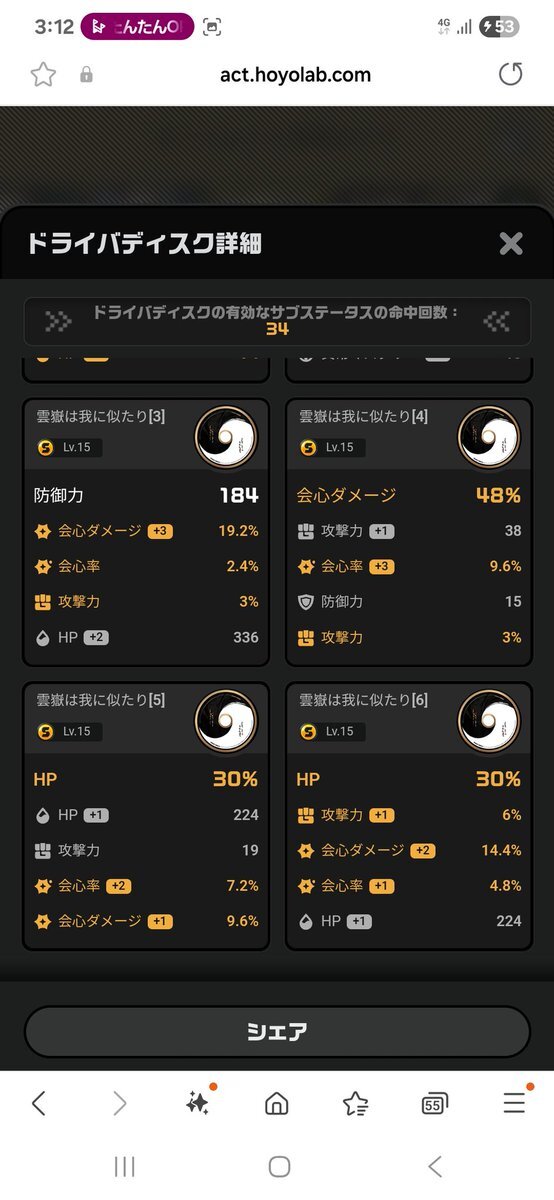Select disc thumbnail of 雲嶽は我に似たり[4]
The image size is (554, 1200).
pos(489,437)
